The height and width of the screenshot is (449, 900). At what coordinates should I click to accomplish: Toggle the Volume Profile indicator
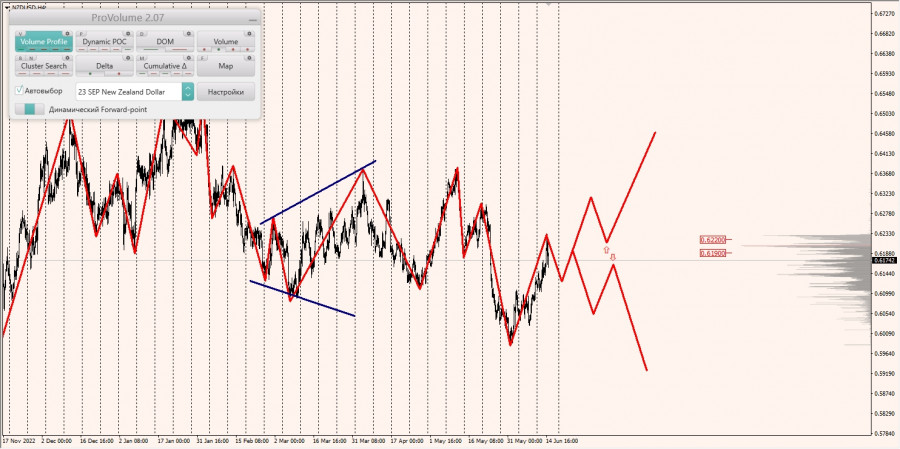pos(44,42)
